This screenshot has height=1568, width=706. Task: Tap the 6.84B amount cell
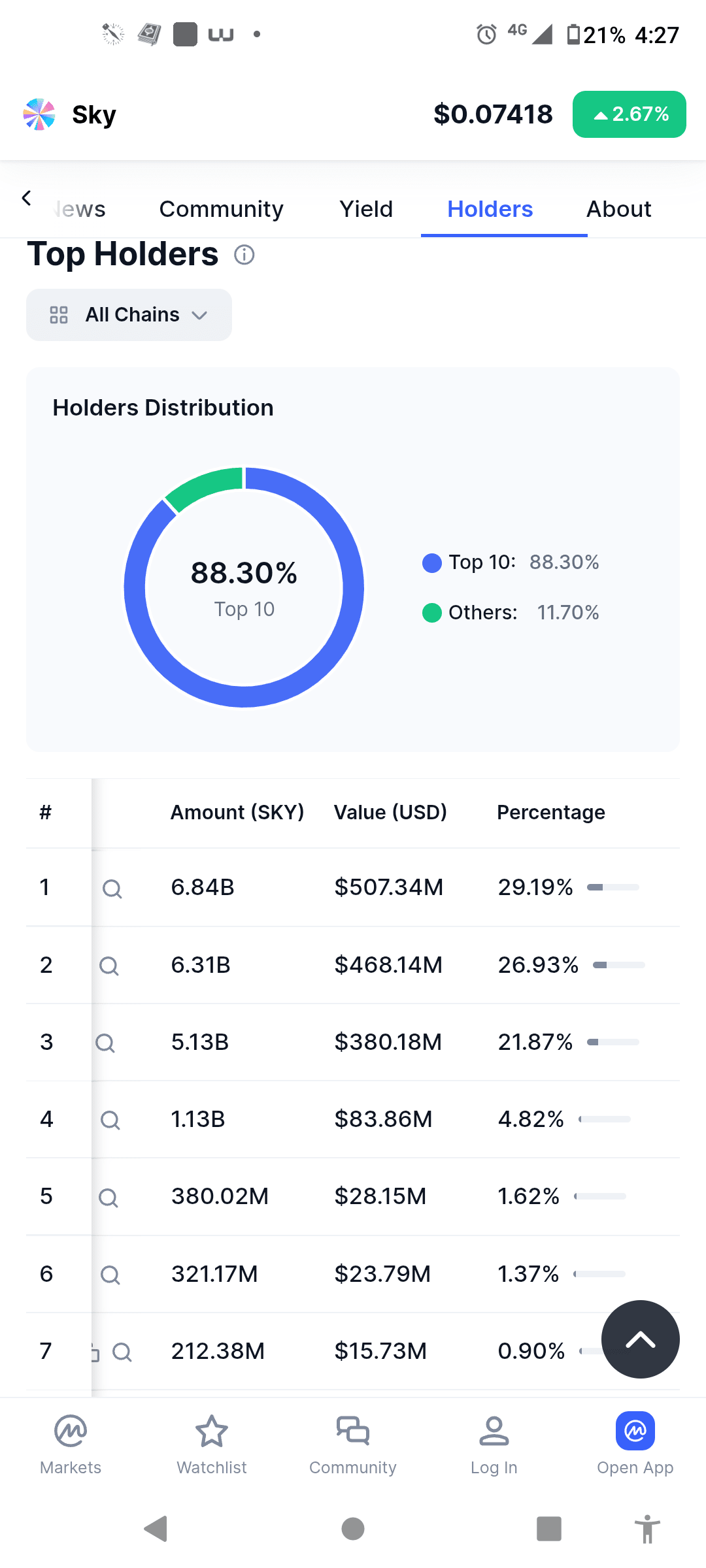(x=203, y=887)
